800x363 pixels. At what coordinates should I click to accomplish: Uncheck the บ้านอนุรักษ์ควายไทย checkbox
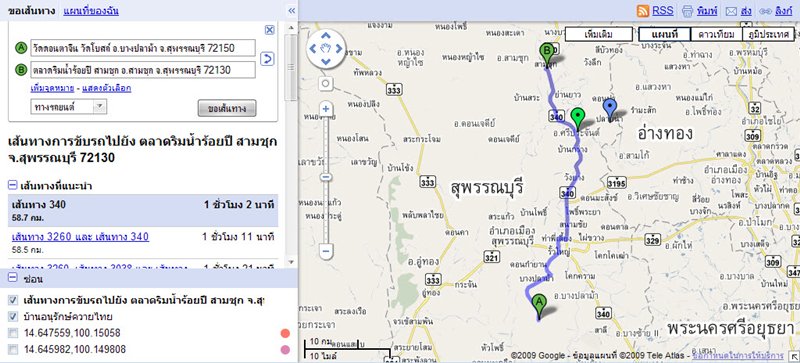click(x=13, y=317)
